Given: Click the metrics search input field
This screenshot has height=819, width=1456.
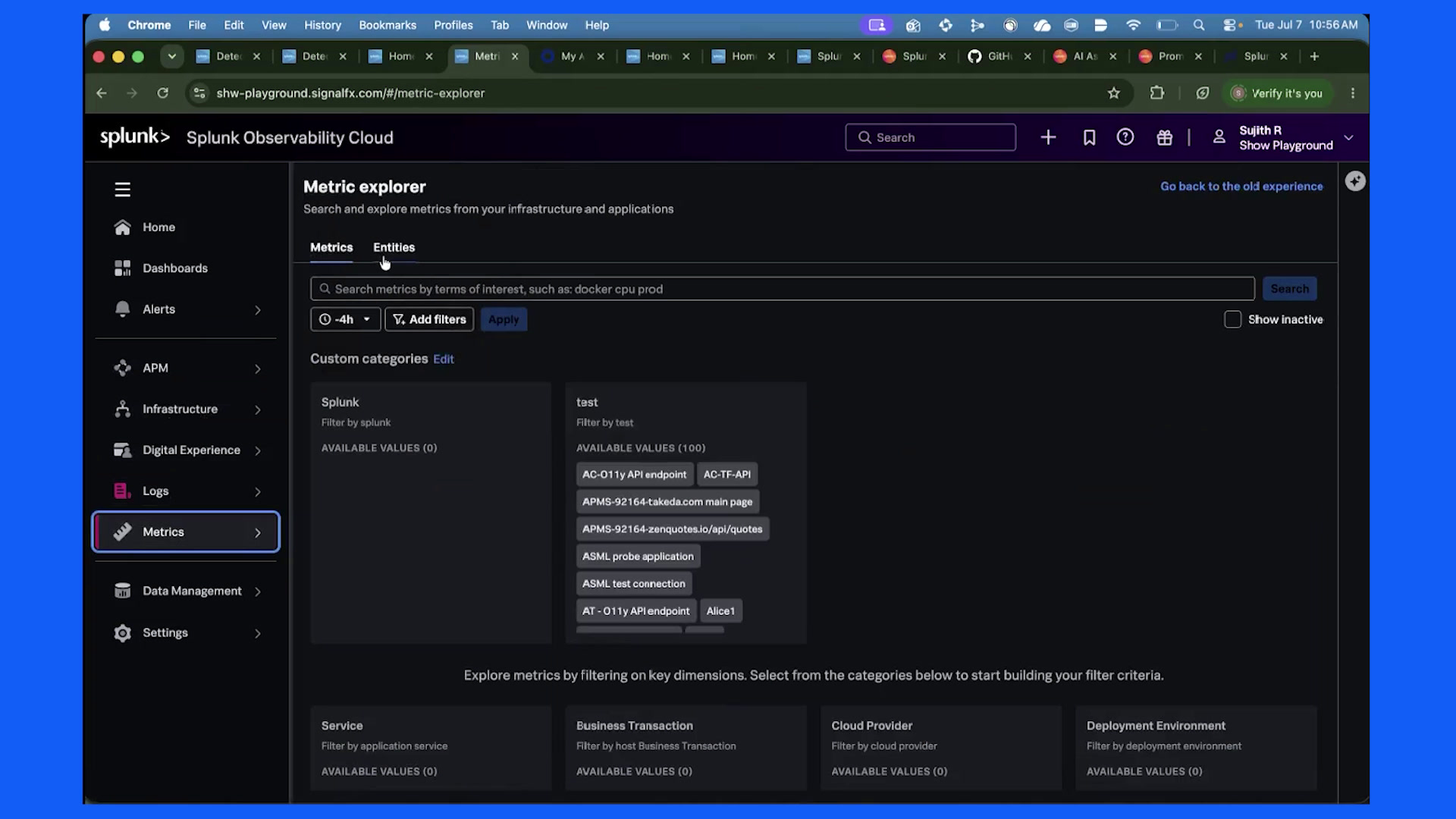Looking at the screenshot, I should [783, 289].
